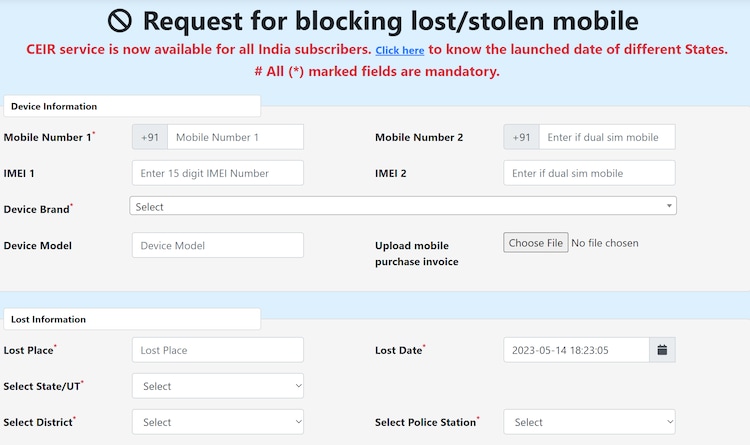Viewport: 750px width, 445px height.
Task: Select the Device Information section tab
Action: [132, 106]
